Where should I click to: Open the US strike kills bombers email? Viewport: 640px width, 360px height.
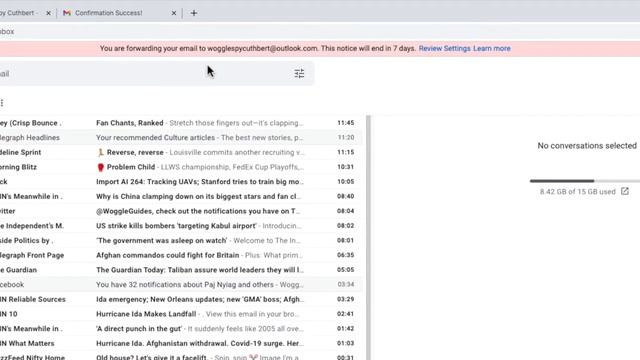coord(181,226)
